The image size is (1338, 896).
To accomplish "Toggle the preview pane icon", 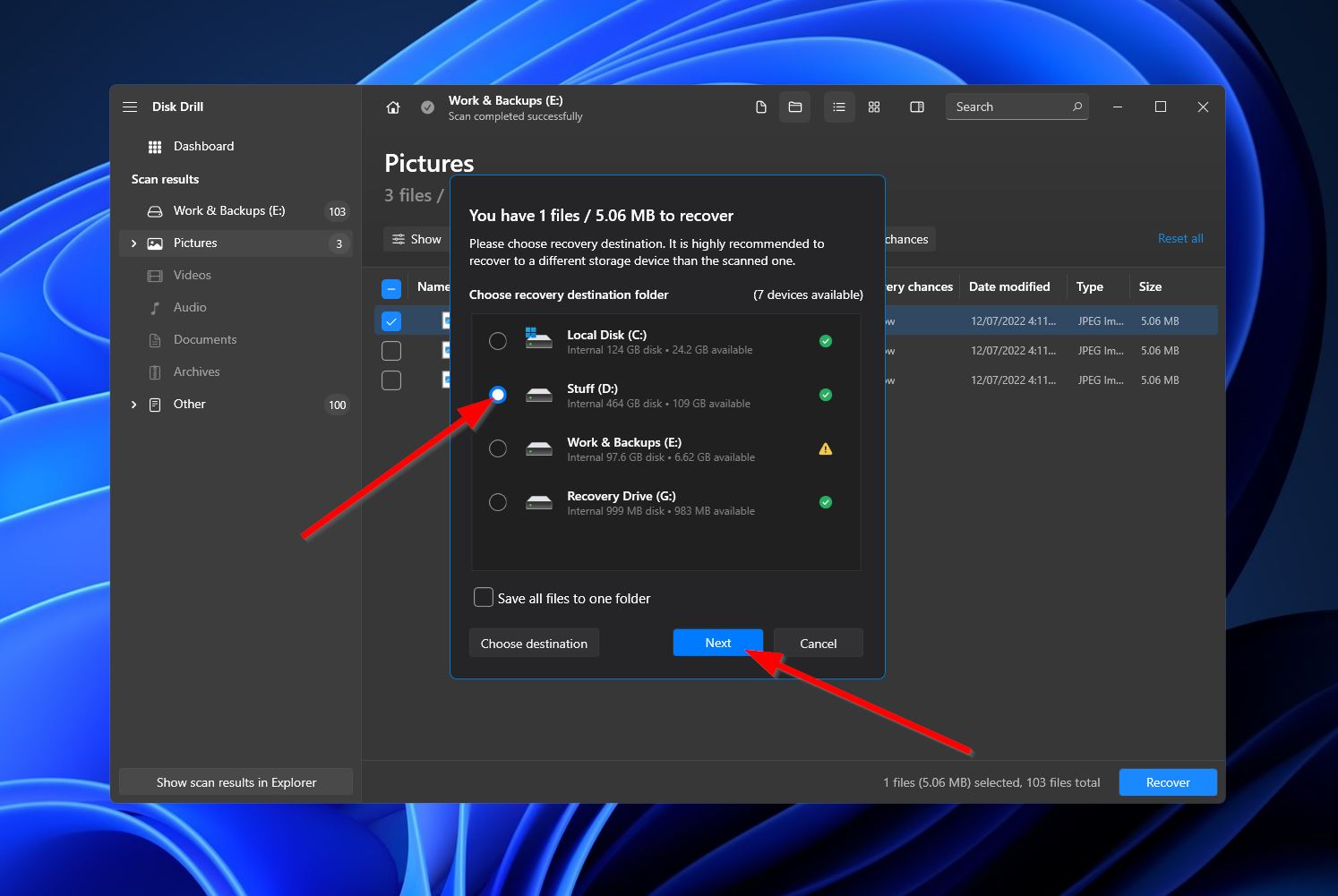I will [x=917, y=107].
